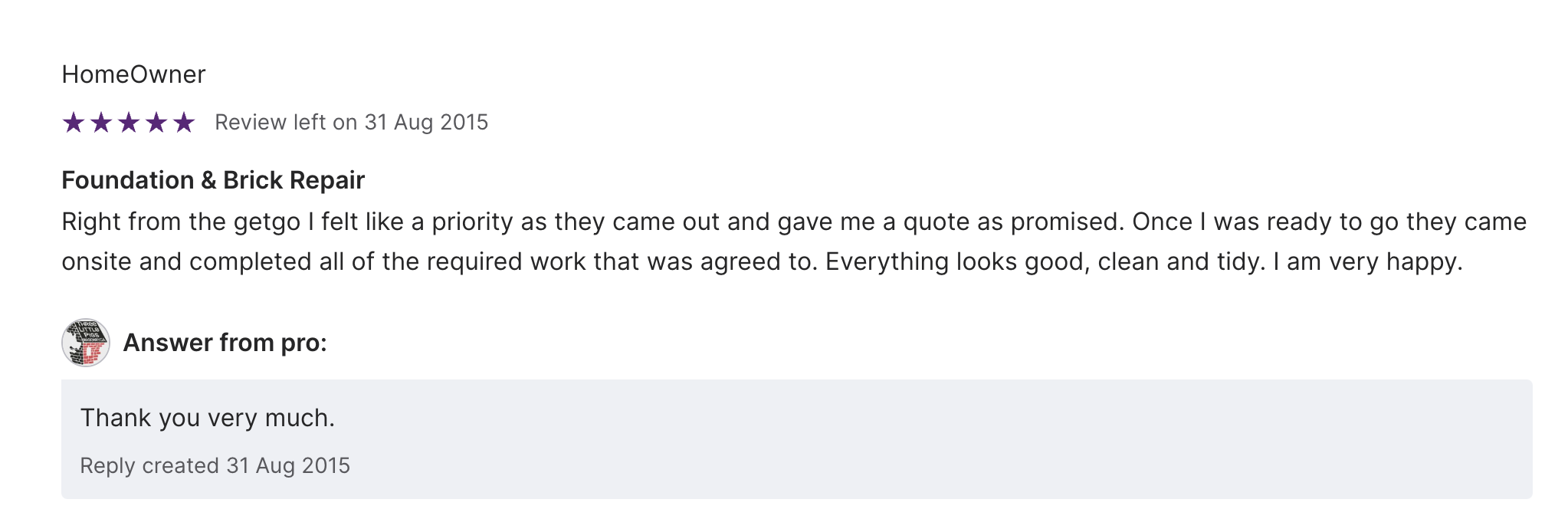Click the second purple rating star

pos(101,123)
